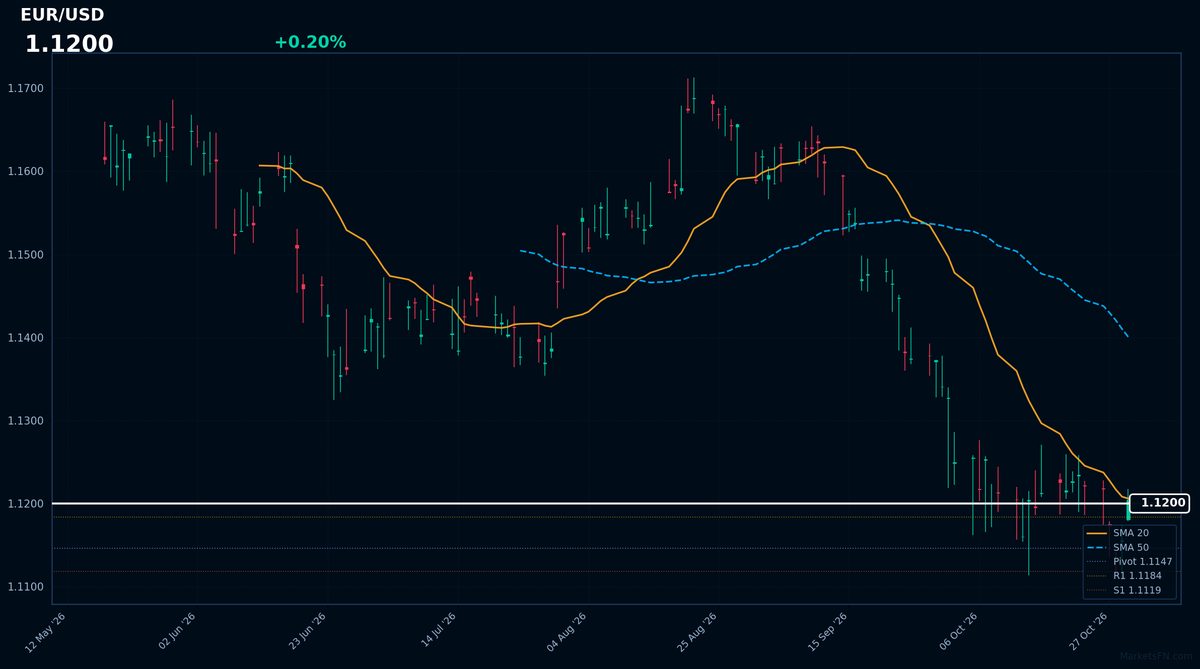Click the 1.1400 y-axis label
The width and height of the screenshot is (1200, 669).
[24, 338]
